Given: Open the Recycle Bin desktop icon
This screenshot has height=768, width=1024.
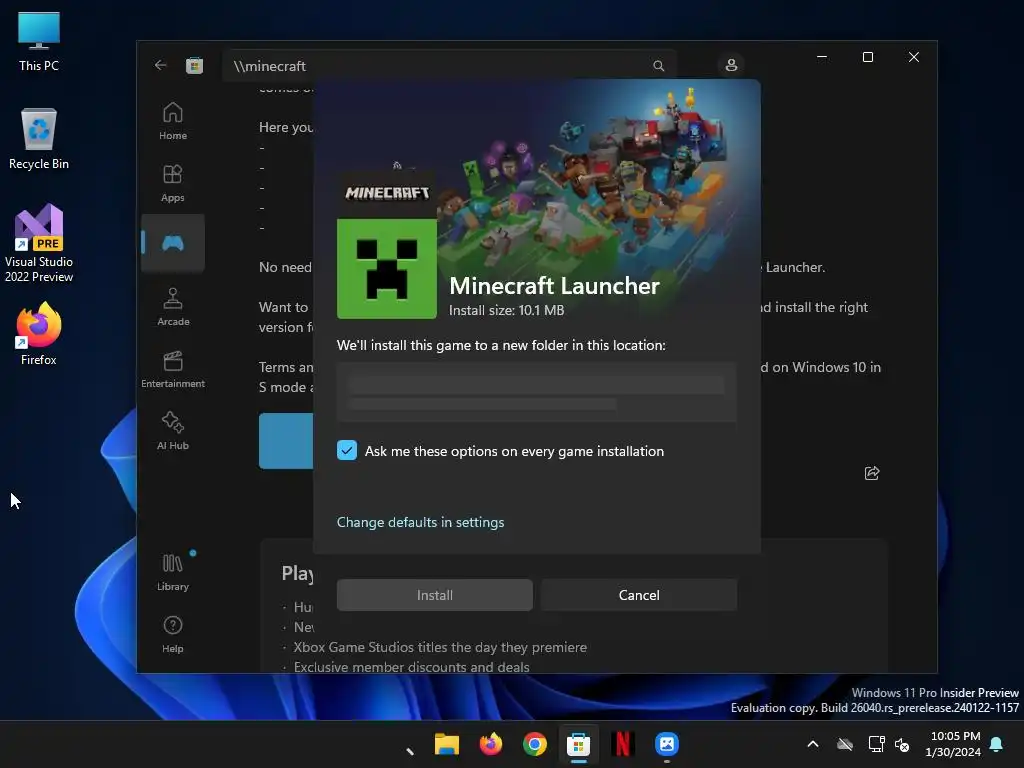Looking at the screenshot, I should coord(39,138).
